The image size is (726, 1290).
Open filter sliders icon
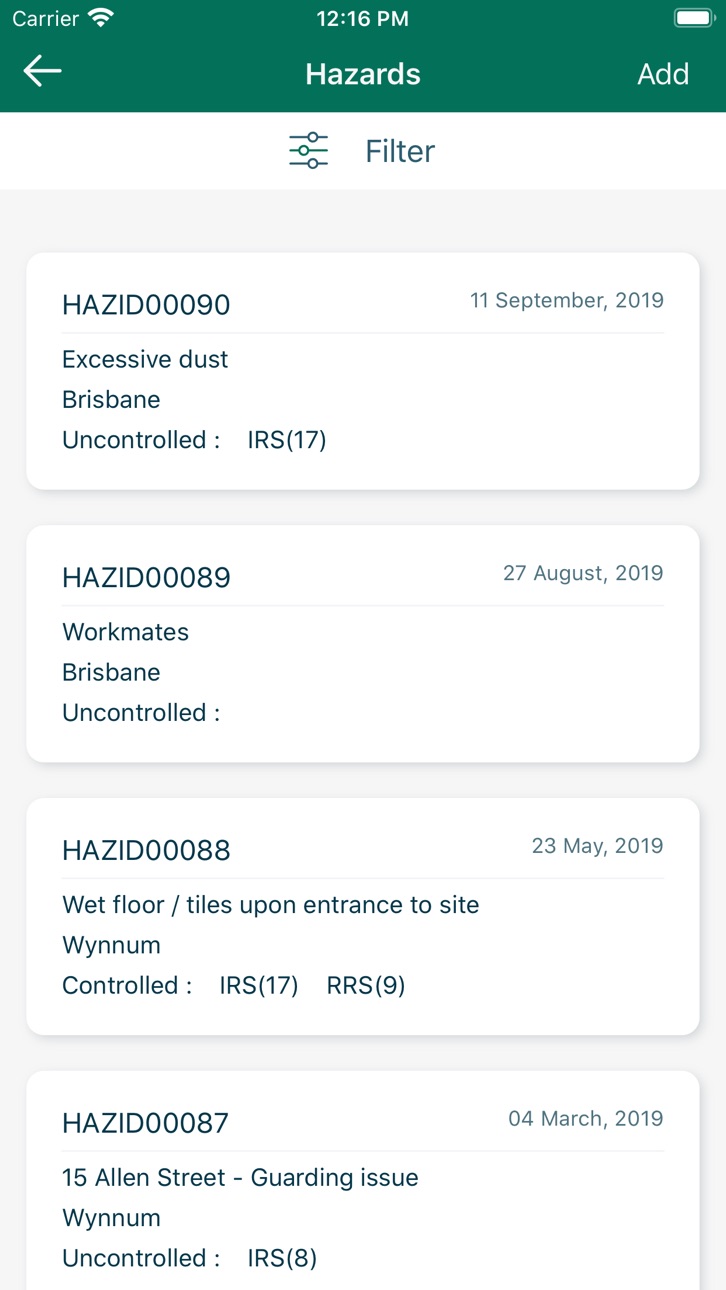[308, 150]
